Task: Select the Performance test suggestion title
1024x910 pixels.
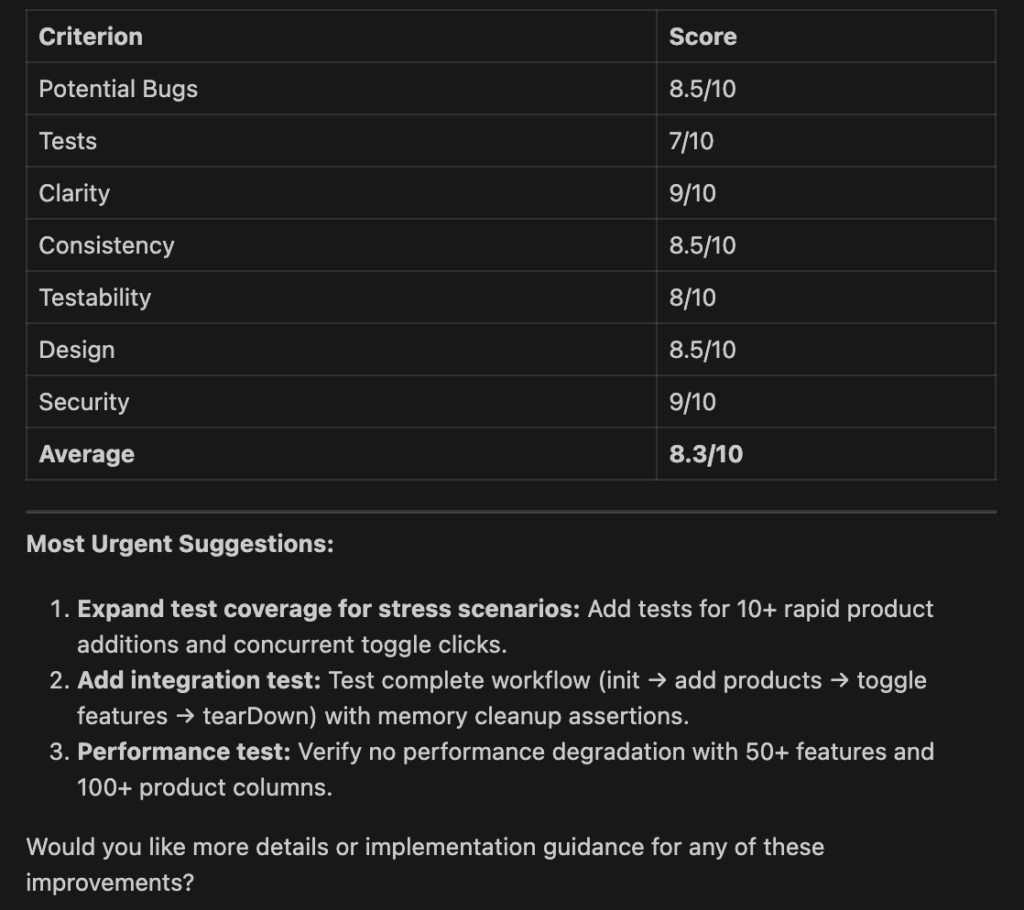Action: [184, 752]
